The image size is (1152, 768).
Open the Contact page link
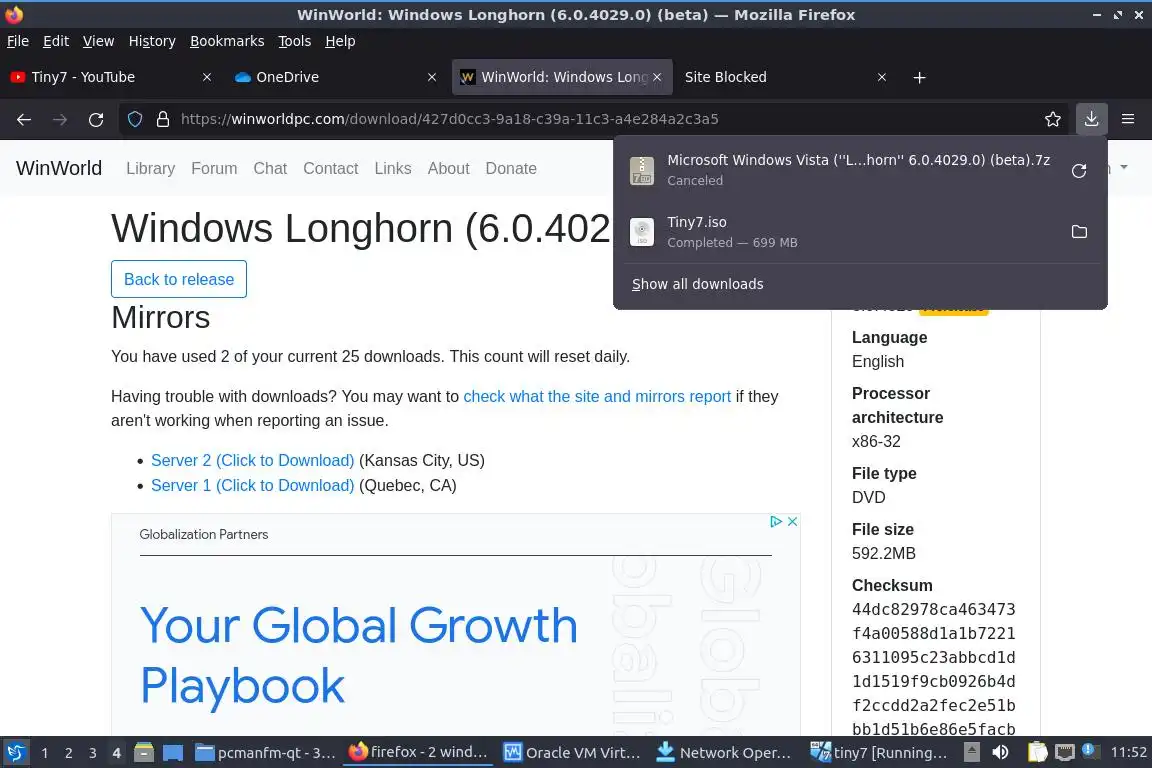coord(331,168)
